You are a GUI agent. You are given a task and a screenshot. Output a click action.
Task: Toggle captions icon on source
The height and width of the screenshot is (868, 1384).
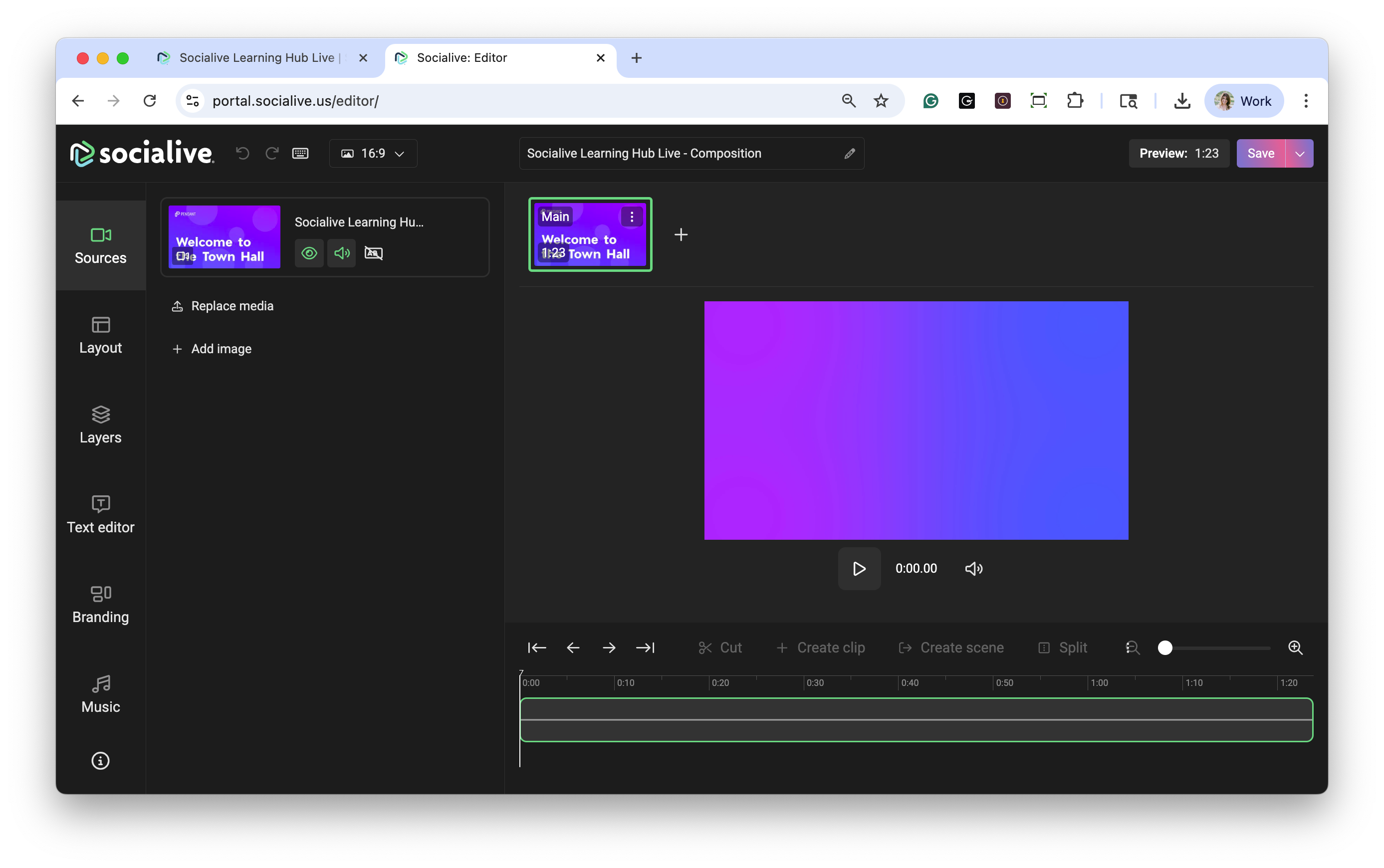click(374, 253)
